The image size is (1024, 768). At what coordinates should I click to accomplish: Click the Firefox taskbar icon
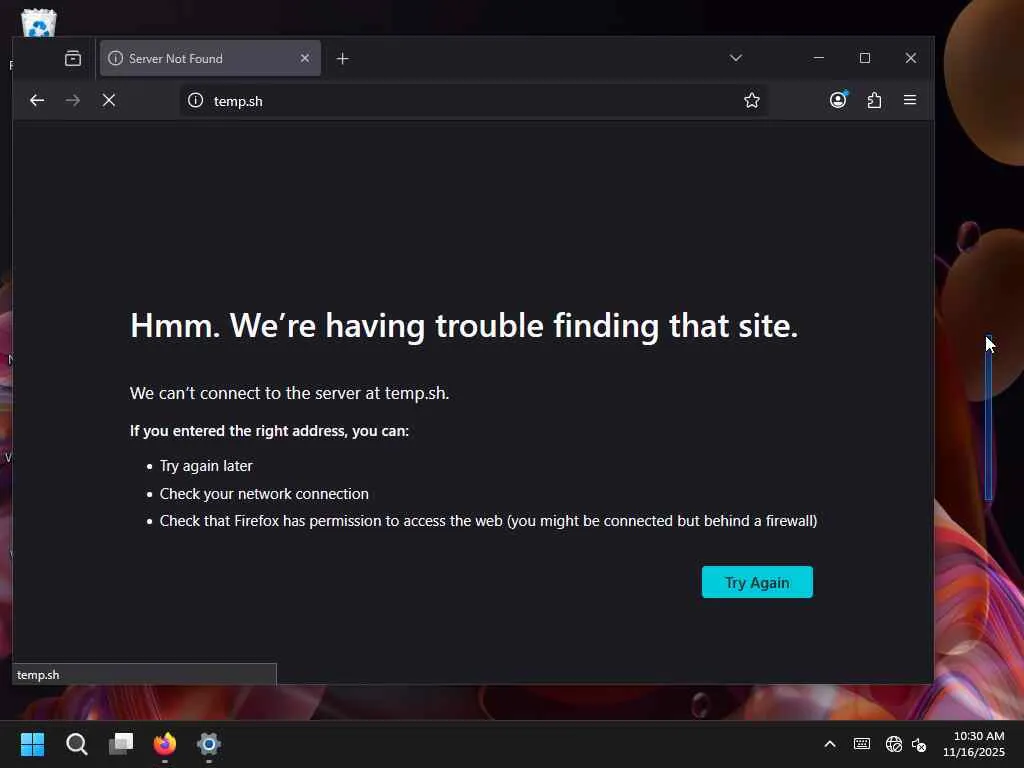(165, 744)
